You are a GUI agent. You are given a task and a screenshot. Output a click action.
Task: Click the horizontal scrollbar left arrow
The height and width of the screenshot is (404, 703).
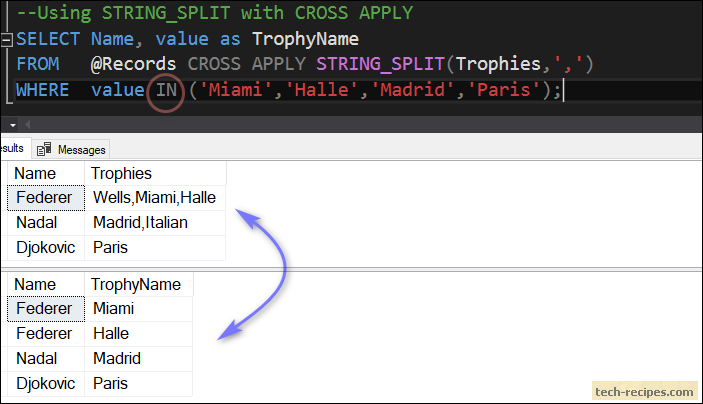point(28,125)
